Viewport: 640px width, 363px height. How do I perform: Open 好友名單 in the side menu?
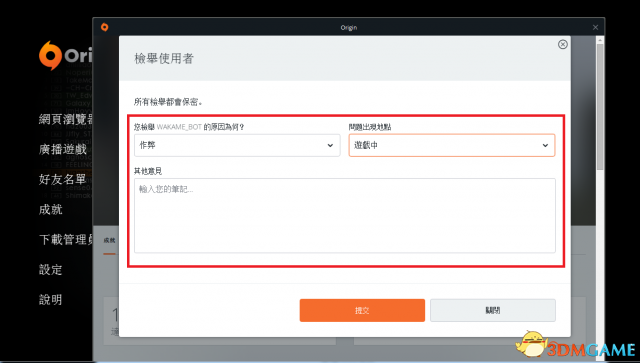click(x=63, y=179)
